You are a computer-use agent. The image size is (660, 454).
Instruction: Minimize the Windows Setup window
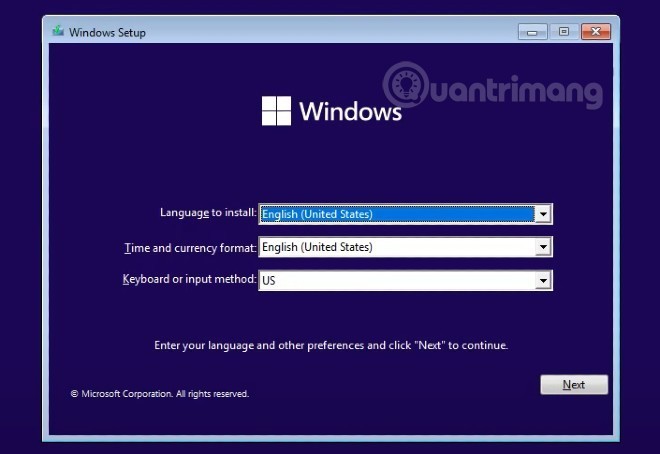click(x=532, y=32)
